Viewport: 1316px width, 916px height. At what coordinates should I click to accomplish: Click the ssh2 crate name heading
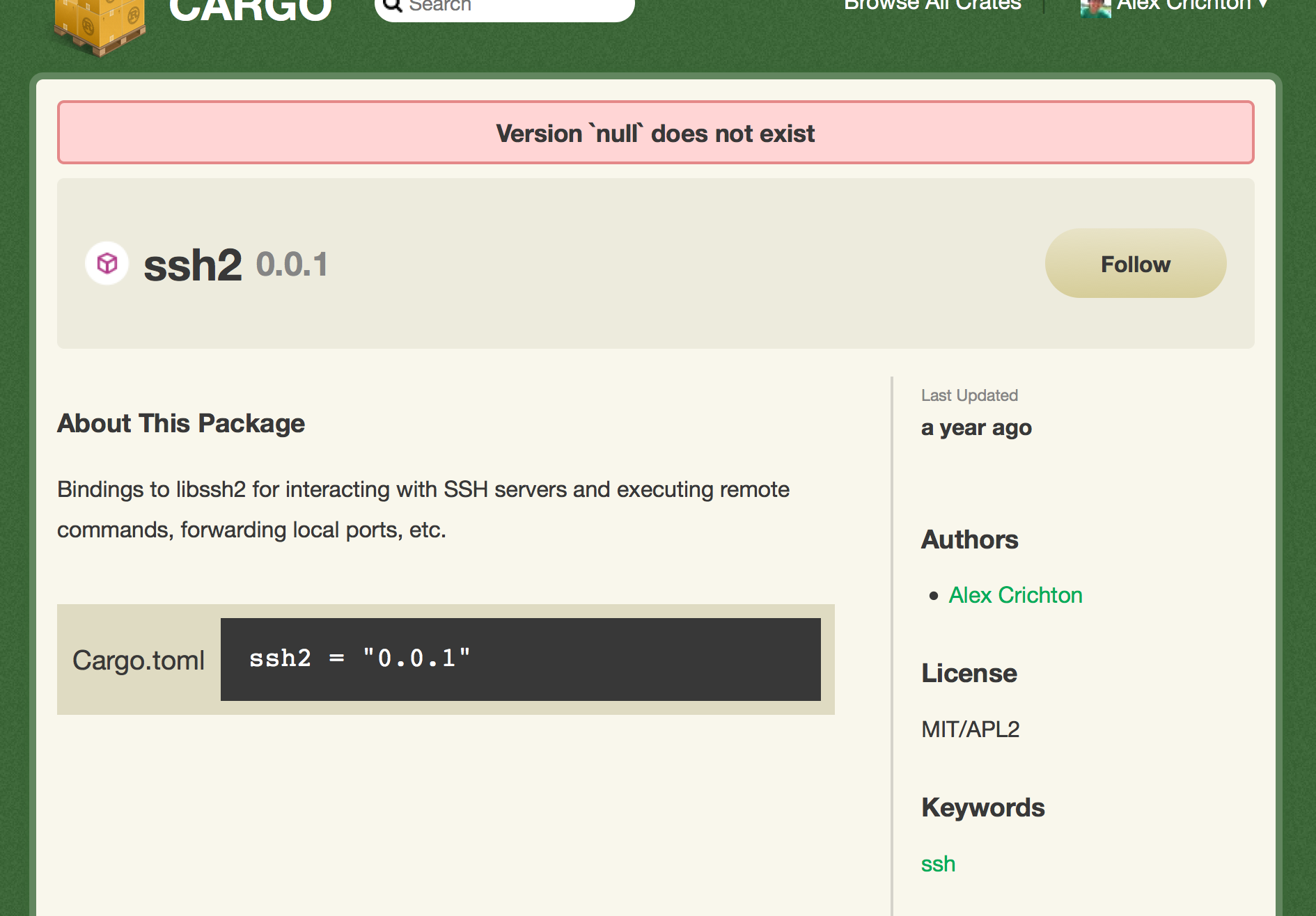click(x=193, y=265)
